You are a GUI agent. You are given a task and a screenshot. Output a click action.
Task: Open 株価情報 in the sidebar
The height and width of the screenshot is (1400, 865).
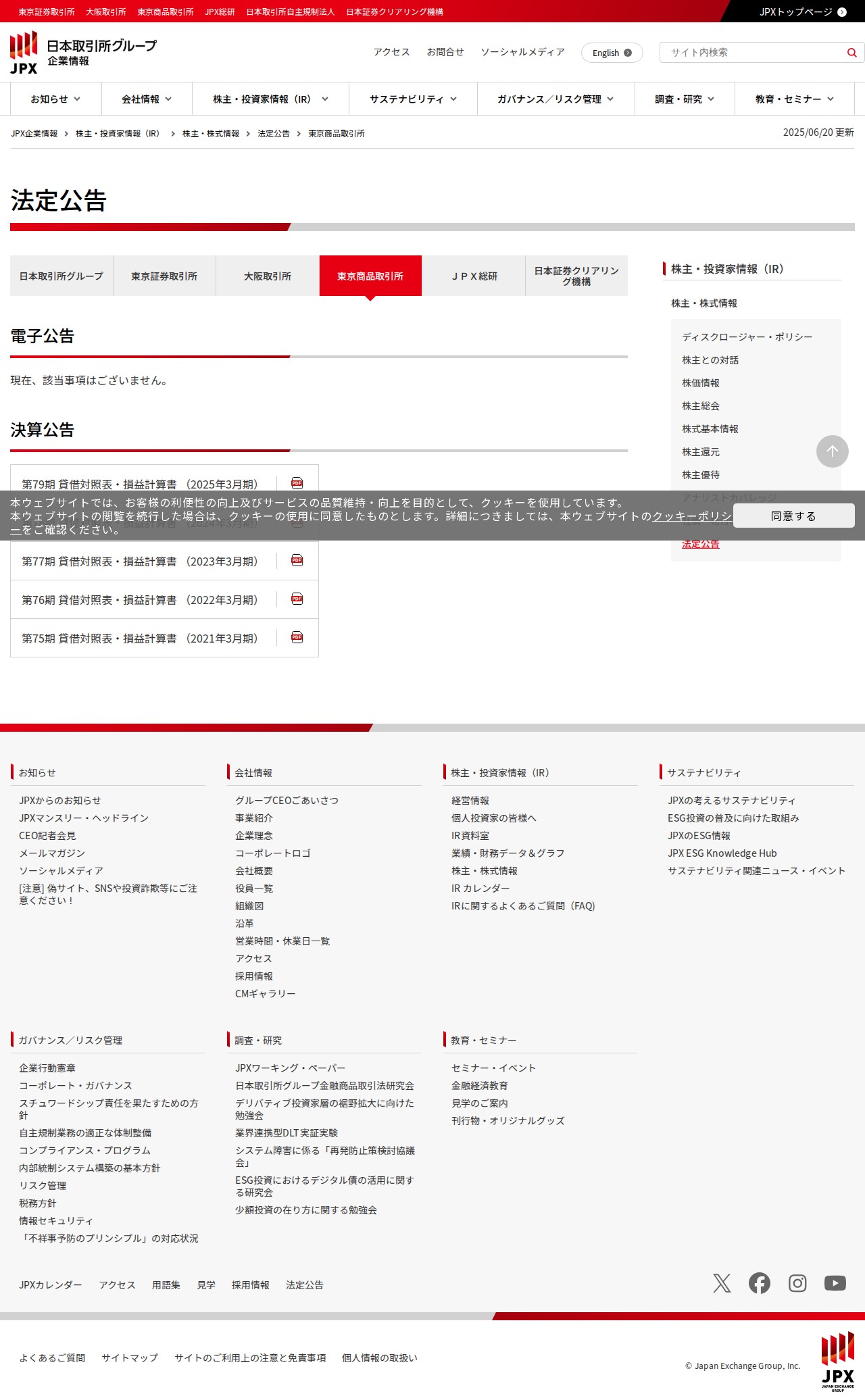point(701,383)
